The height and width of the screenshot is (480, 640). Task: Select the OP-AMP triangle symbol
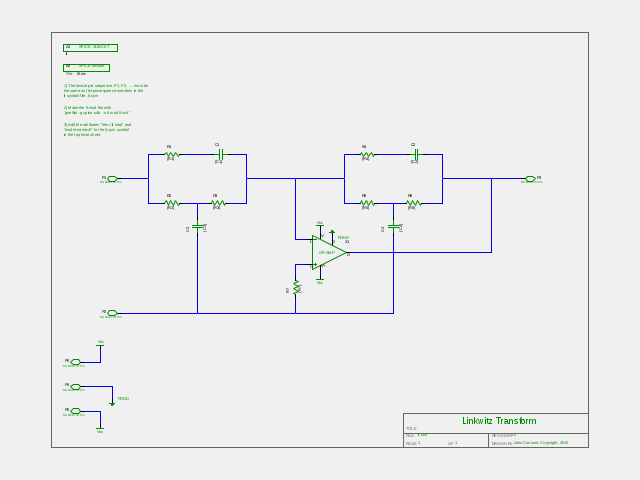pyautogui.click(x=329, y=253)
